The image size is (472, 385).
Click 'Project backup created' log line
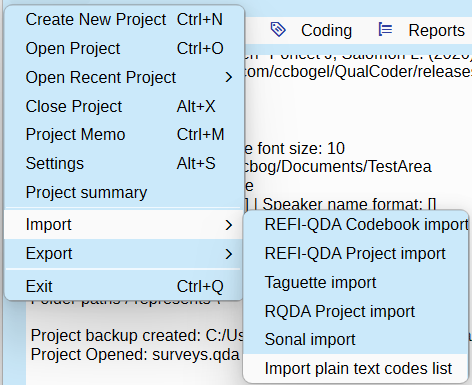tap(137, 335)
